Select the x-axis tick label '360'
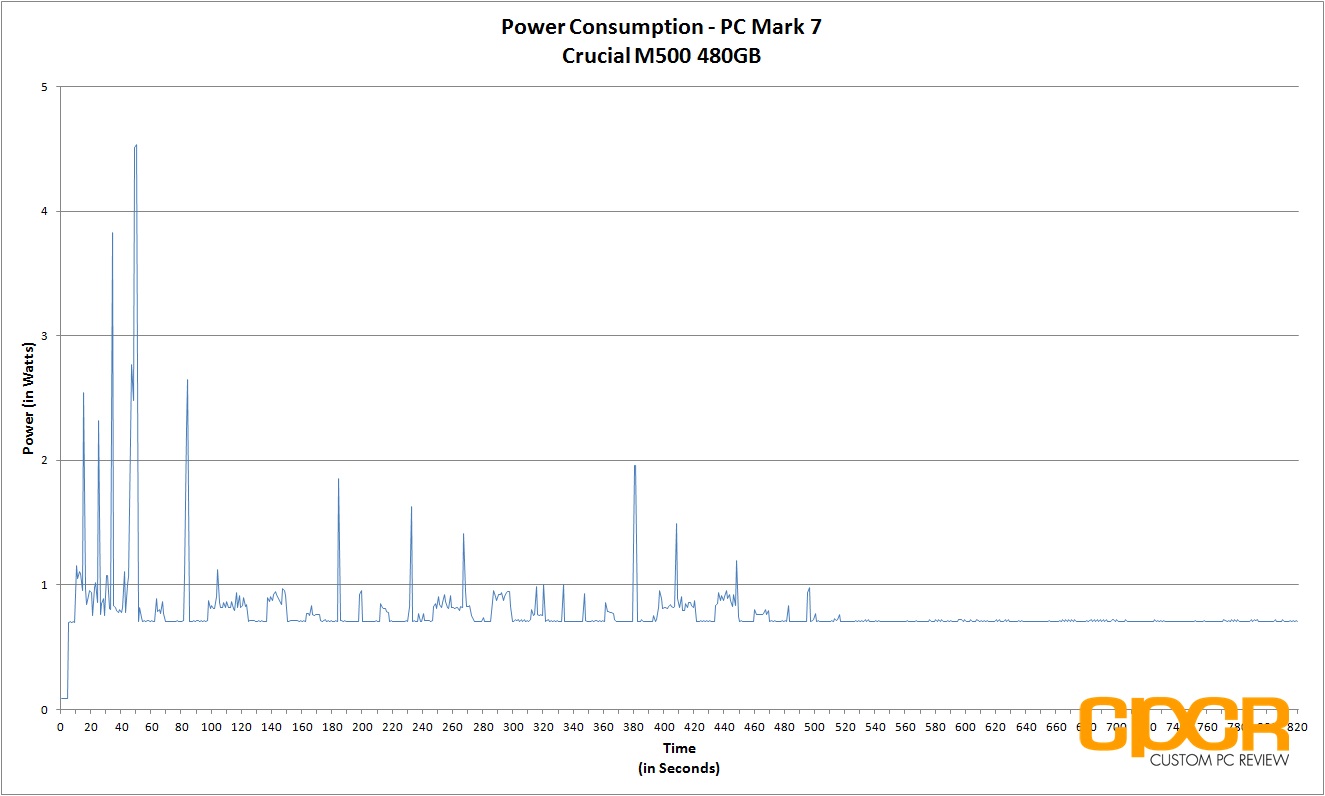1325x796 pixels. coord(603,727)
